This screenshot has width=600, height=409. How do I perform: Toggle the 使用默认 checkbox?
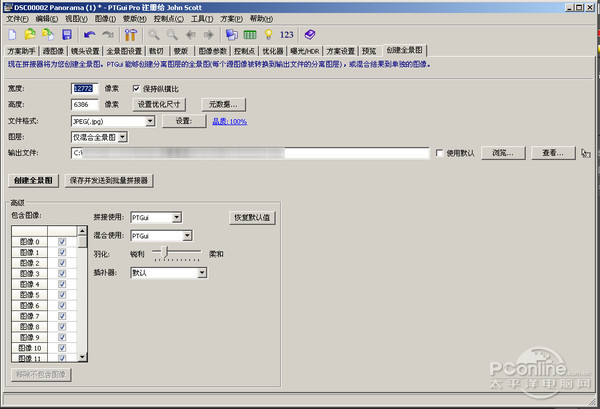440,153
